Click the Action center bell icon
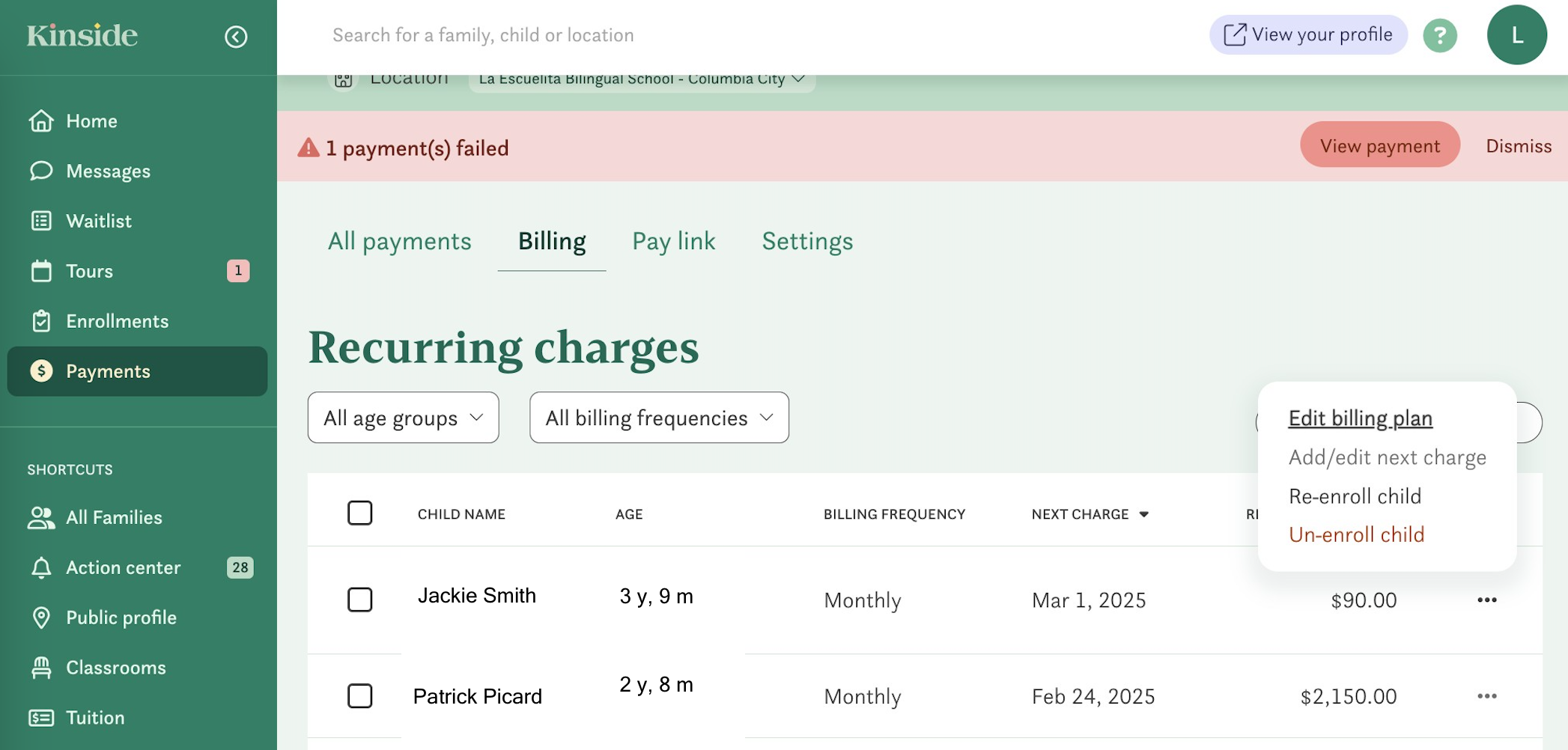The height and width of the screenshot is (750, 1568). (41, 567)
